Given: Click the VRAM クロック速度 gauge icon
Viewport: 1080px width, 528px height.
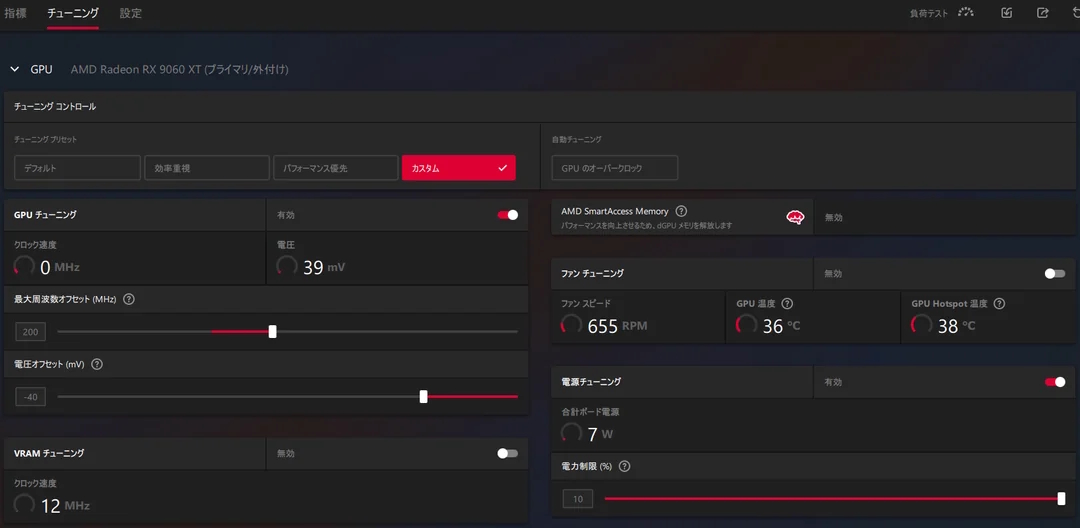Looking at the screenshot, I should click(24, 505).
